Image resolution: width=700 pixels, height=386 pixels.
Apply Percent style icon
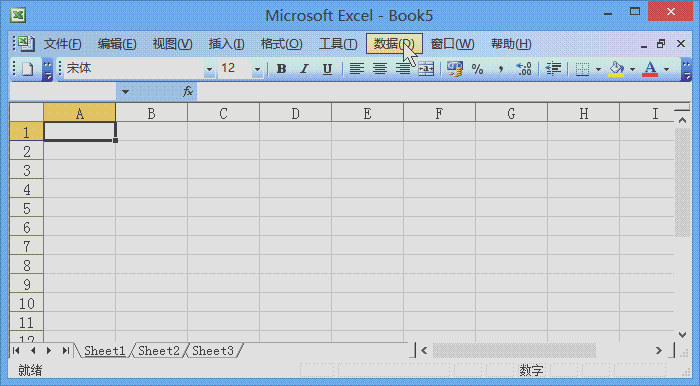[x=477, y=69]
